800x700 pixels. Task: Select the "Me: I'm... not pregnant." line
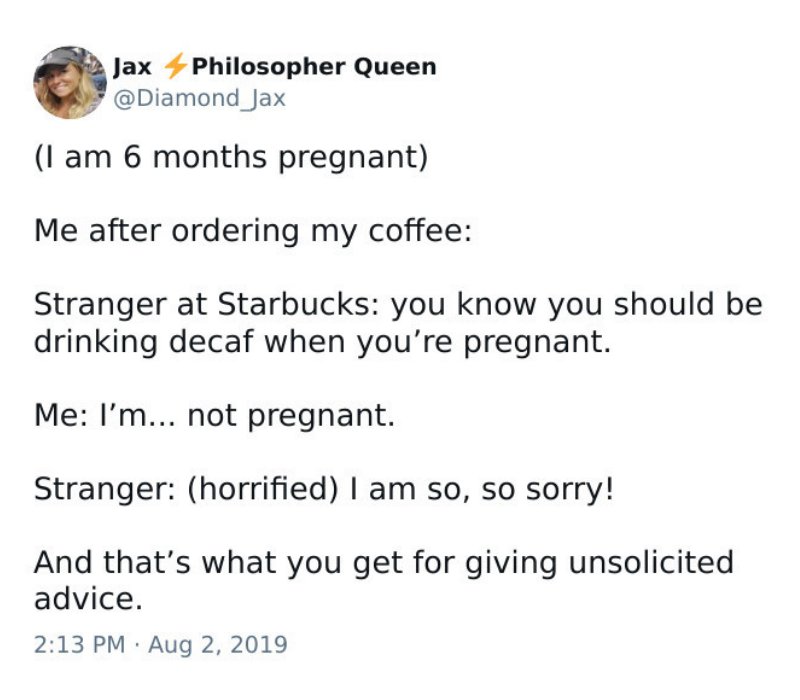[x=215, y=415]
